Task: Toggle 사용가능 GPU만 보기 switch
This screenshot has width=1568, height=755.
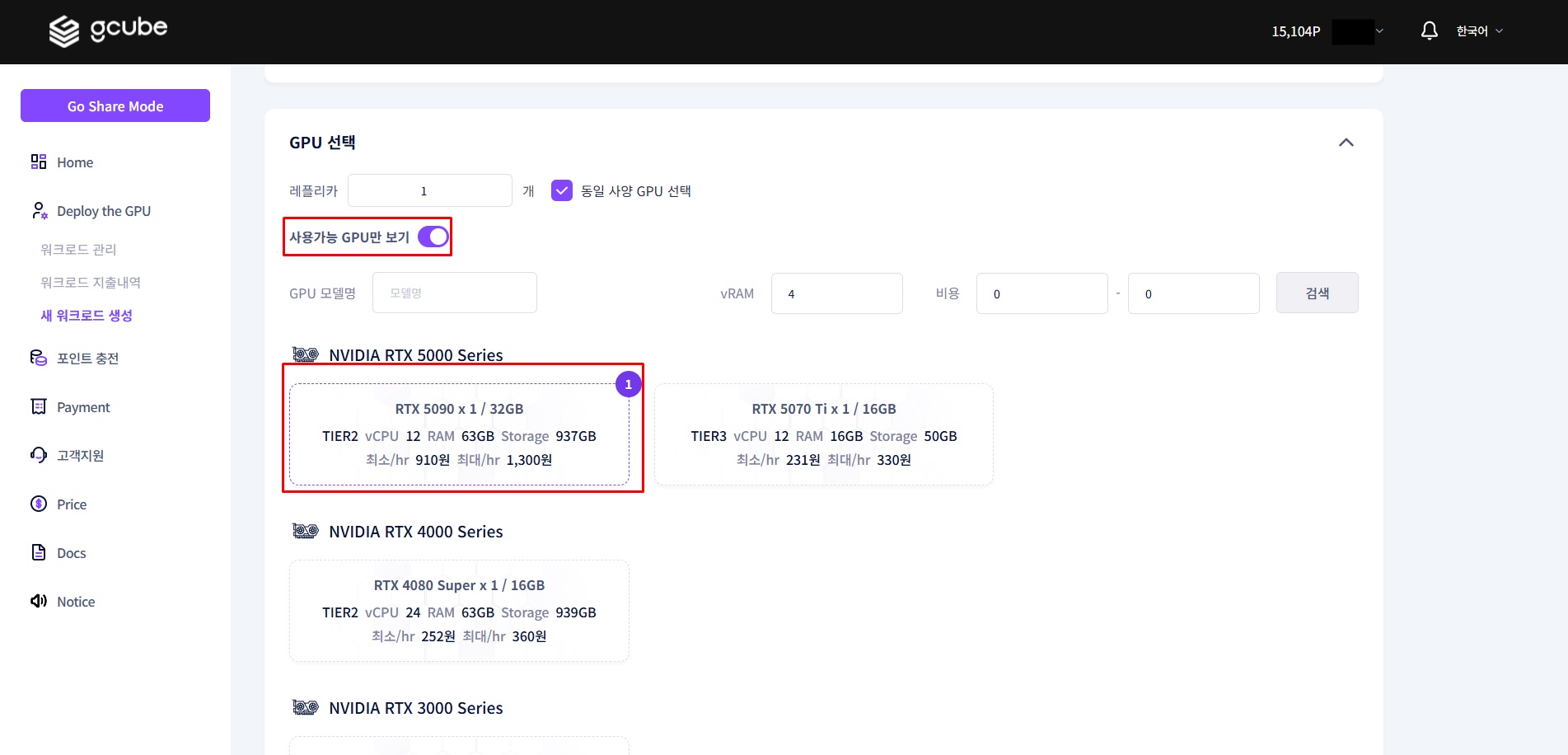Action: (x=433, y=237)
